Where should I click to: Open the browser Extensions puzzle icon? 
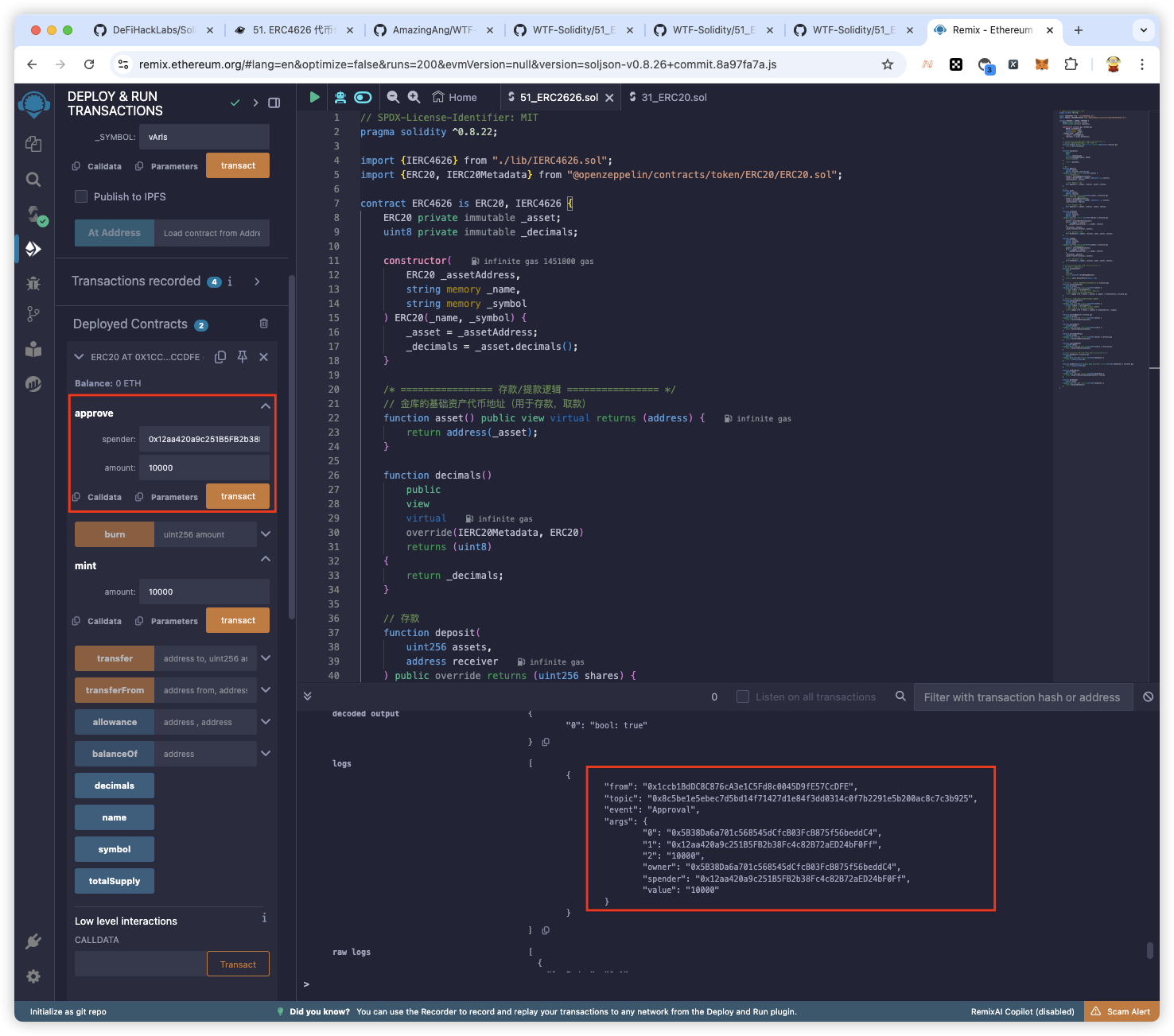click(1071, 64)
